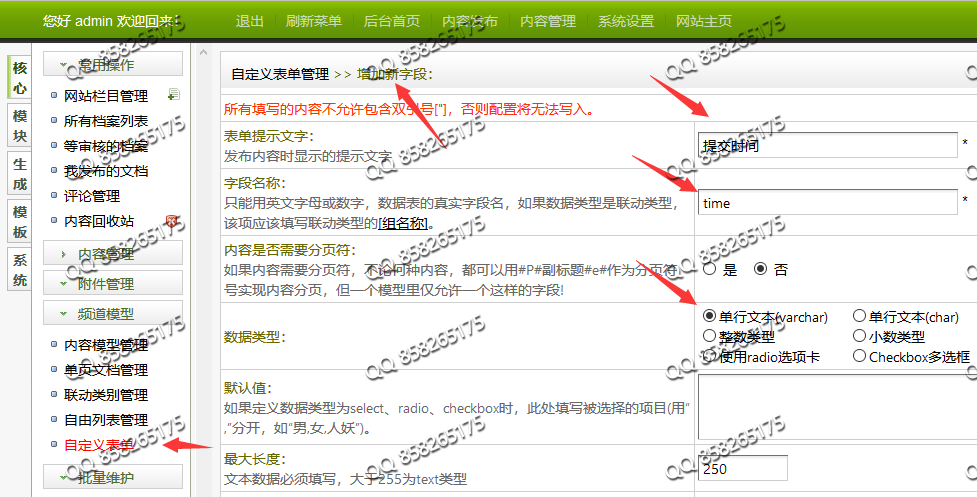Choose 小数类型 data type
Viewport: 977px width, 497px height.
pos(859,336)
